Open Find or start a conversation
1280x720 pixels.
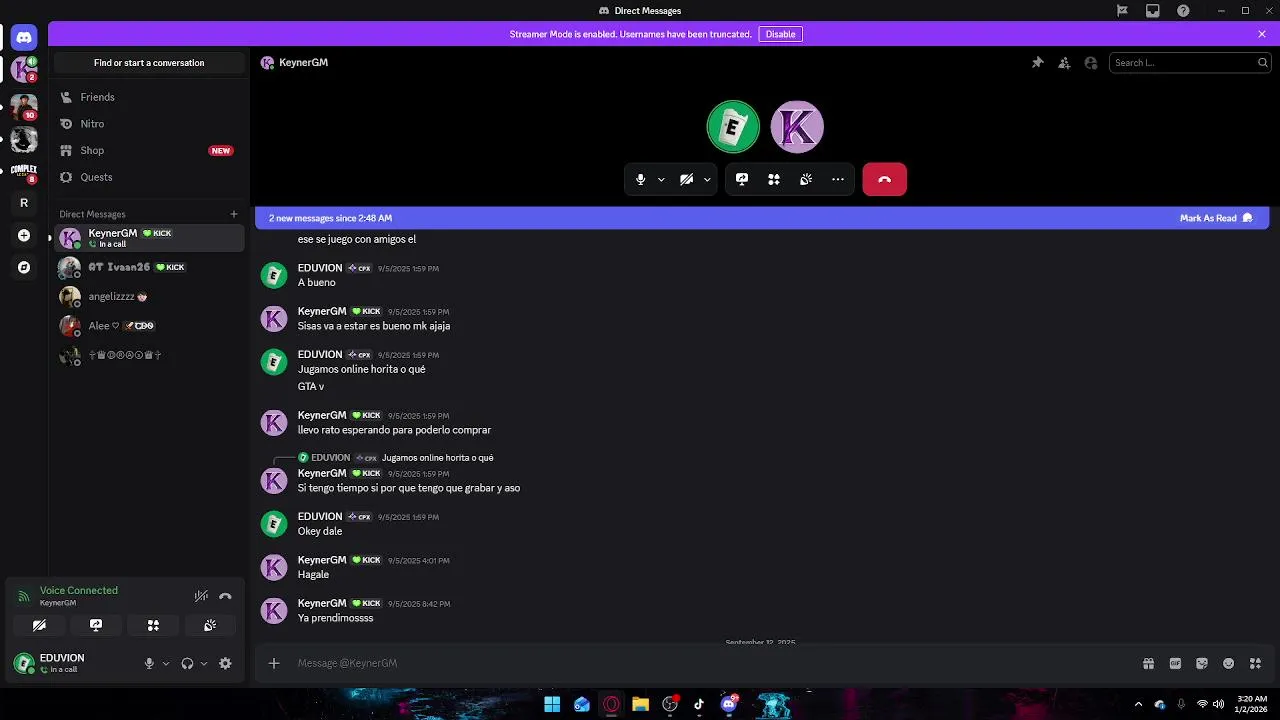tap(149, 62)
